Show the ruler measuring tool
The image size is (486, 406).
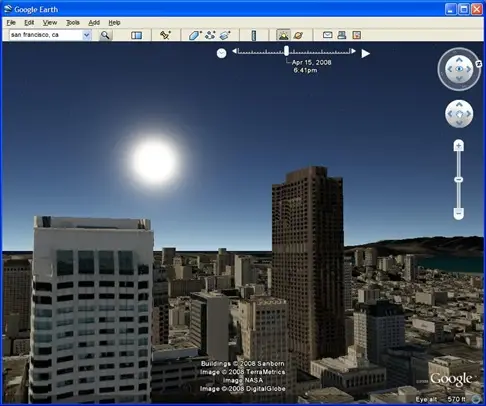254,35
